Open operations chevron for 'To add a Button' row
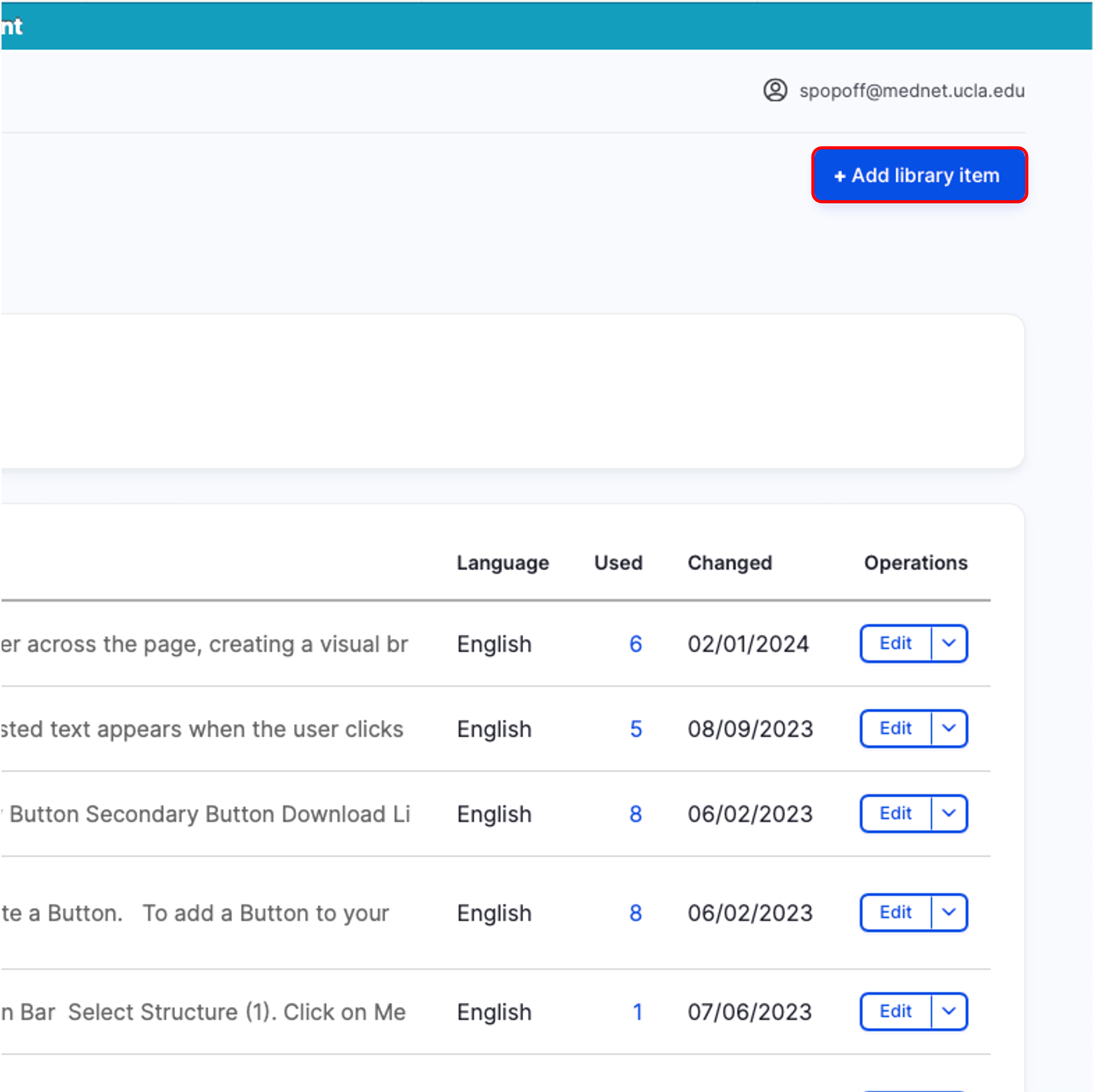The width and height of the screenshot is (1094, 1092). [x=949, y=913]
